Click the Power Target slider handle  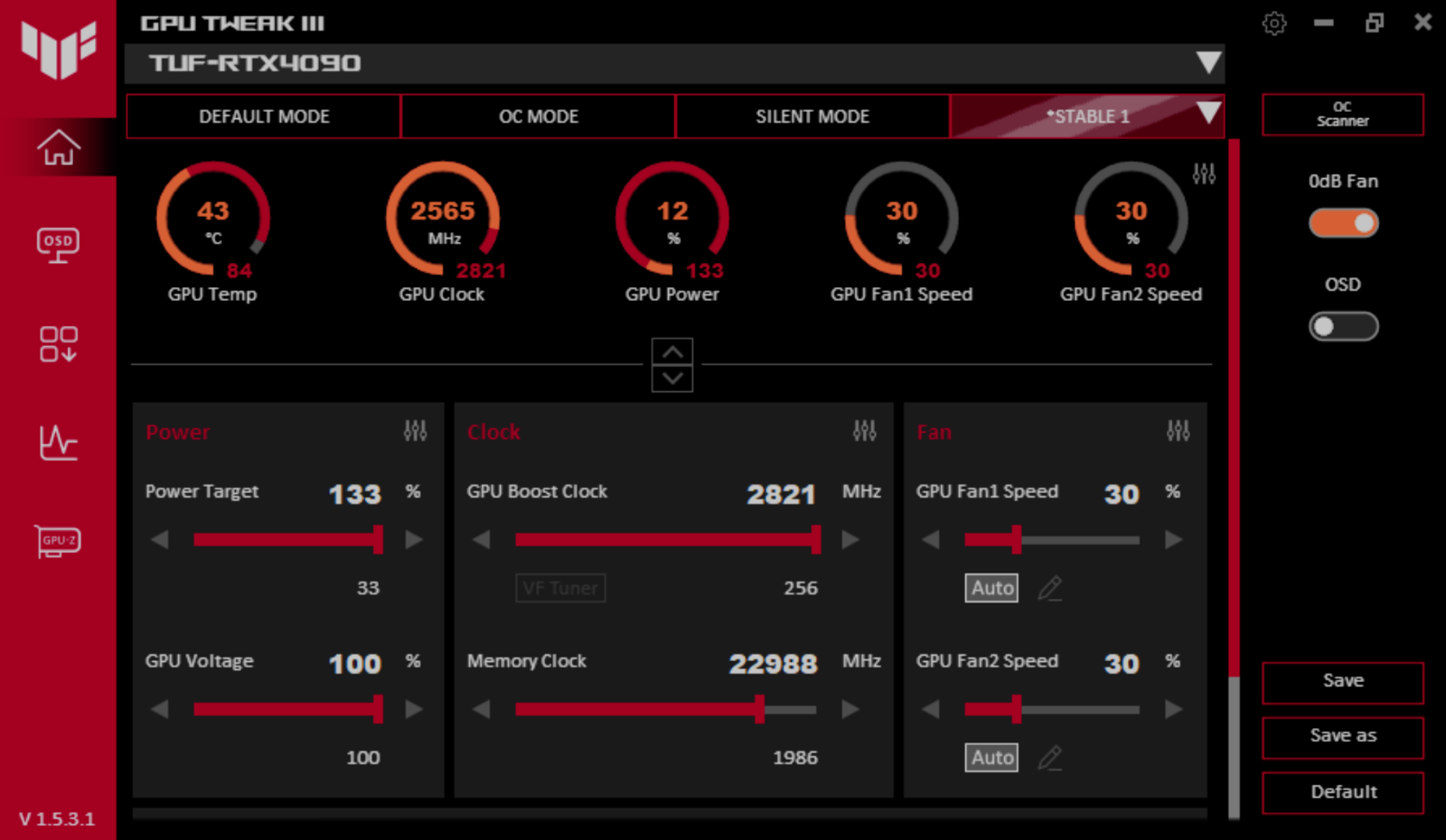point(378,540)
